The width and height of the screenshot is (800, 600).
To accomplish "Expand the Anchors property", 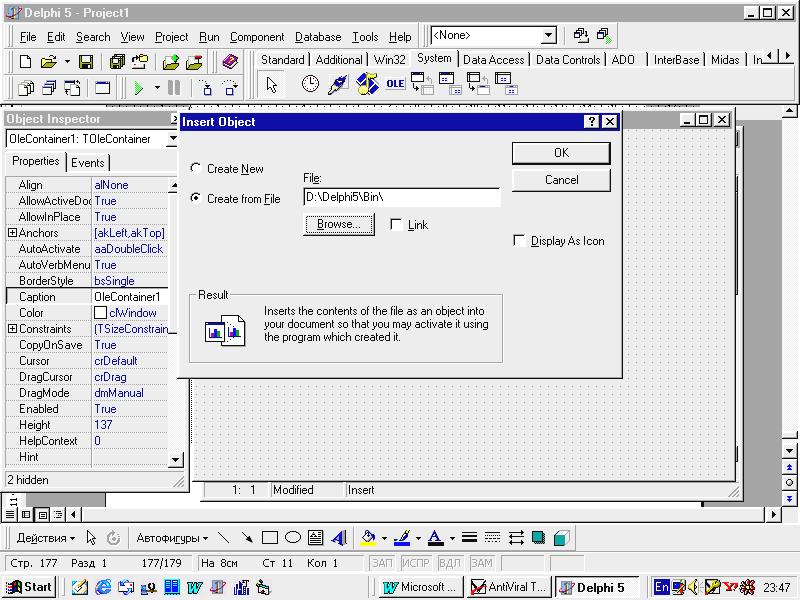I will [12, 233].
